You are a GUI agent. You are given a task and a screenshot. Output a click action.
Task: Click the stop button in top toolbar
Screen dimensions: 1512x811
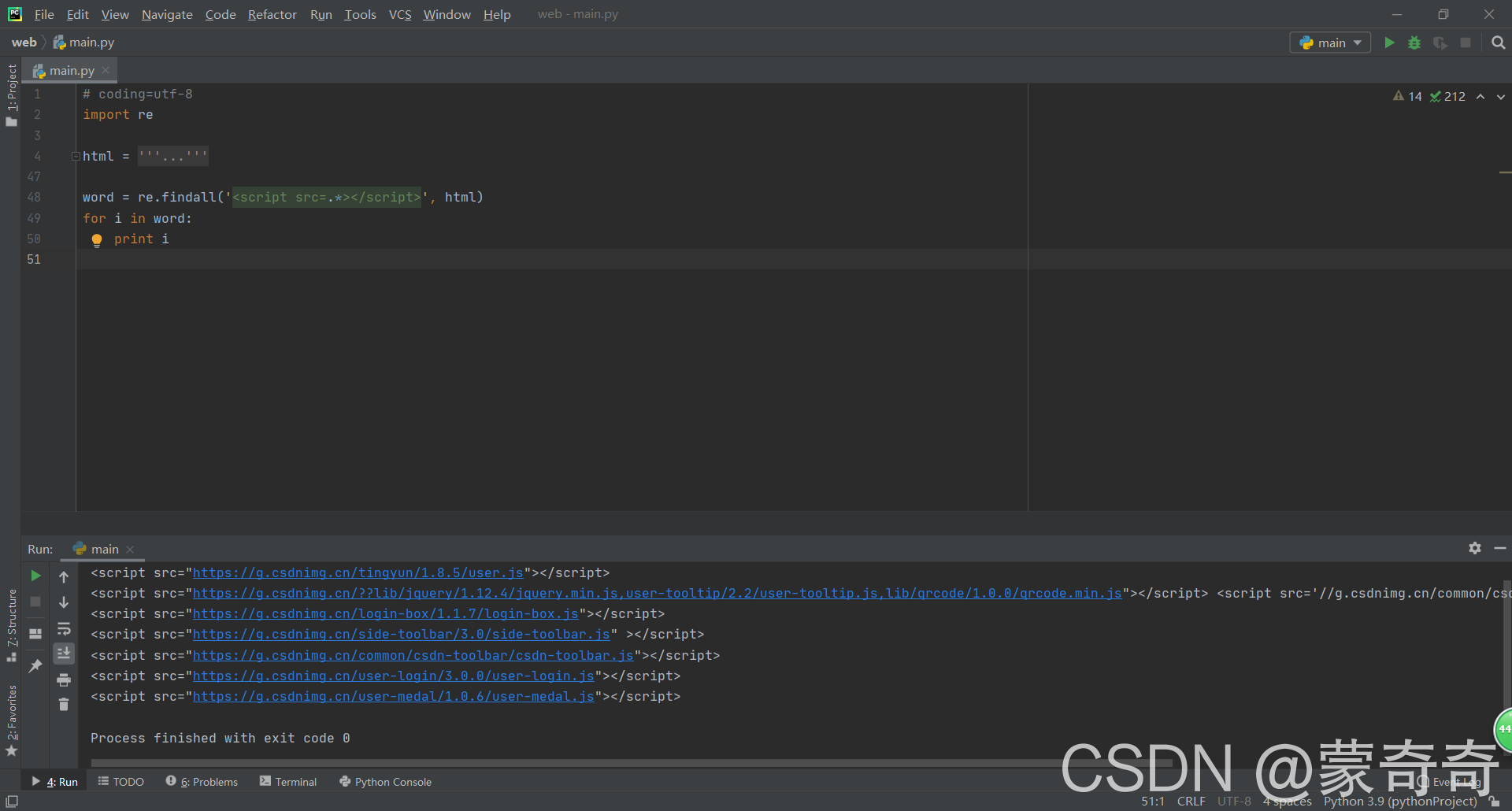(1466, 43)
